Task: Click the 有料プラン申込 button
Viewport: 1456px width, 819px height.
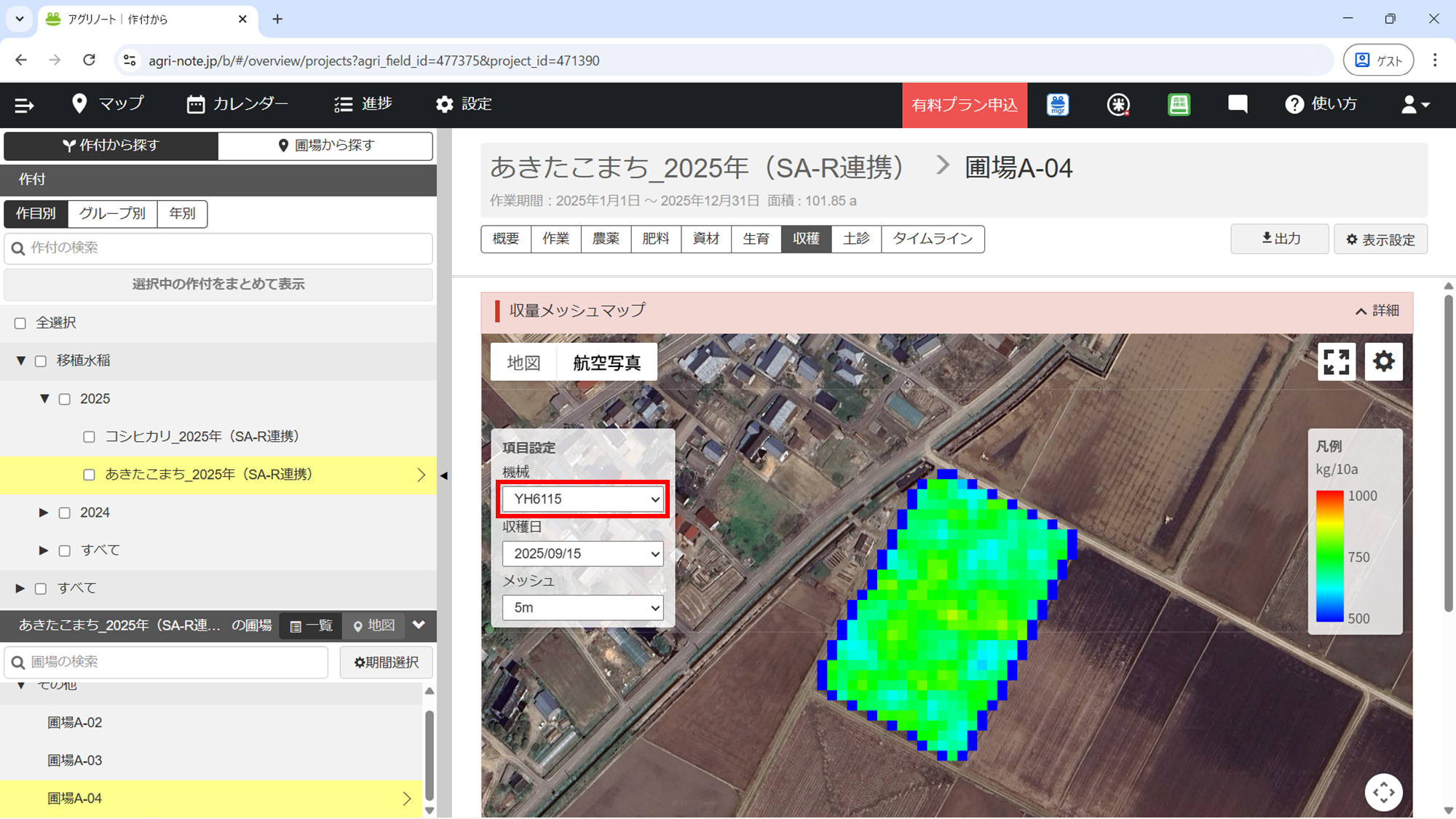Action: coord(965,105)
